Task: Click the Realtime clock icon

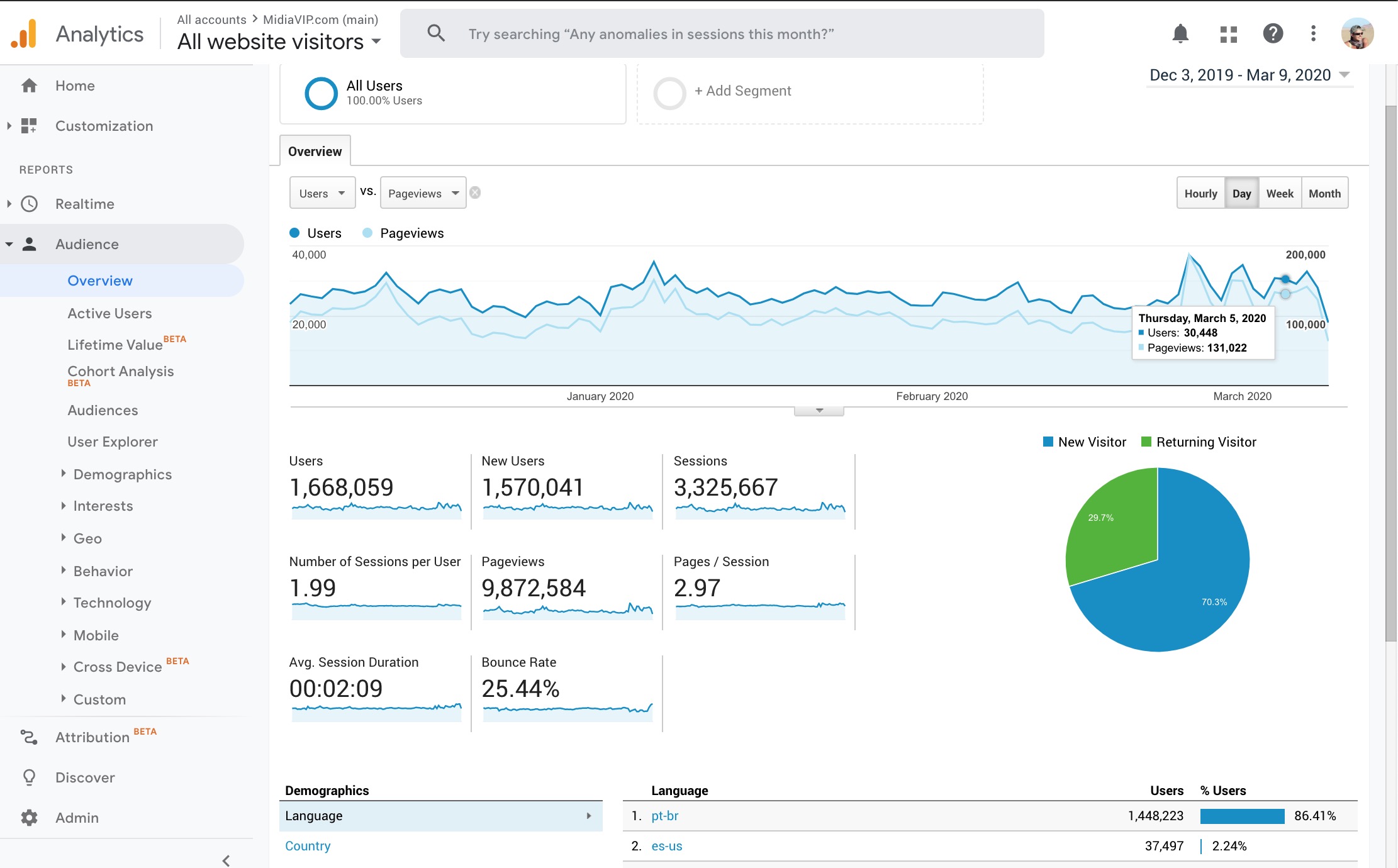Action: point(29,204)
